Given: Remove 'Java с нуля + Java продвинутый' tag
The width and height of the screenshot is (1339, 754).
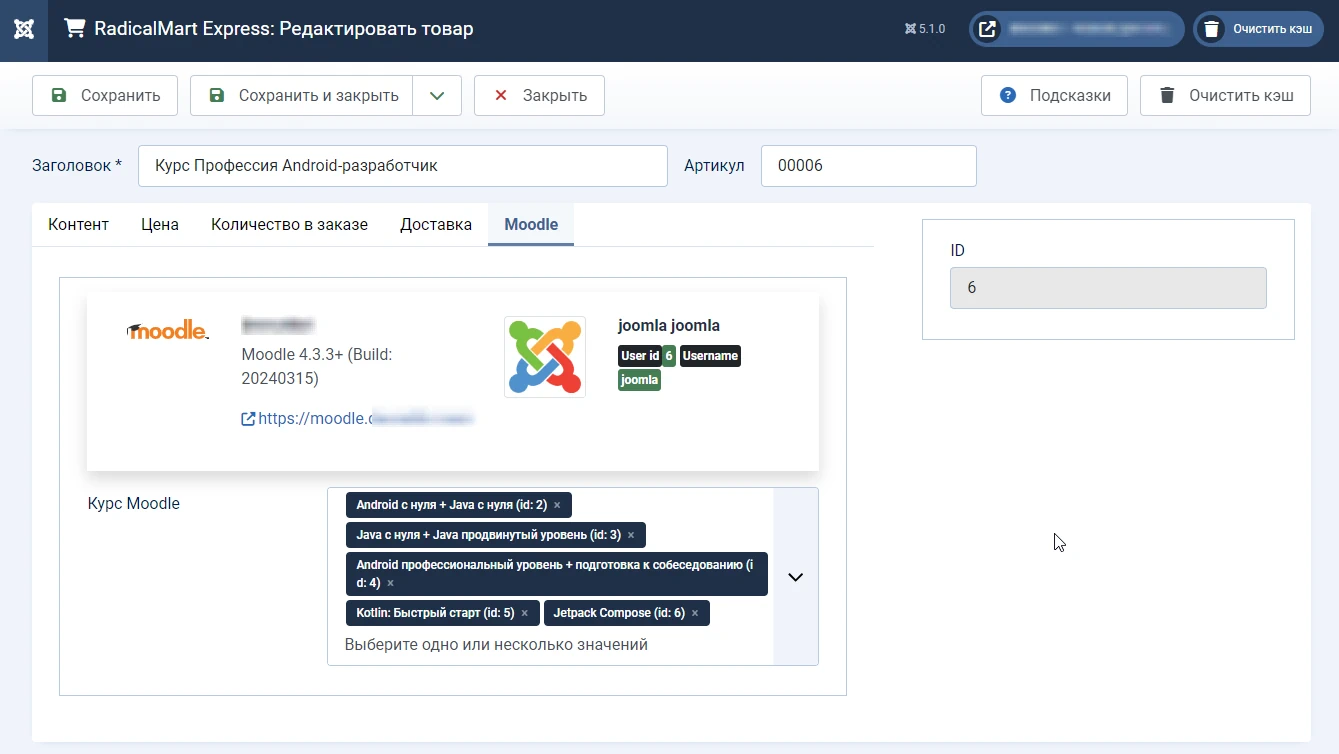Looking at the screenshot, I should 631,535.
